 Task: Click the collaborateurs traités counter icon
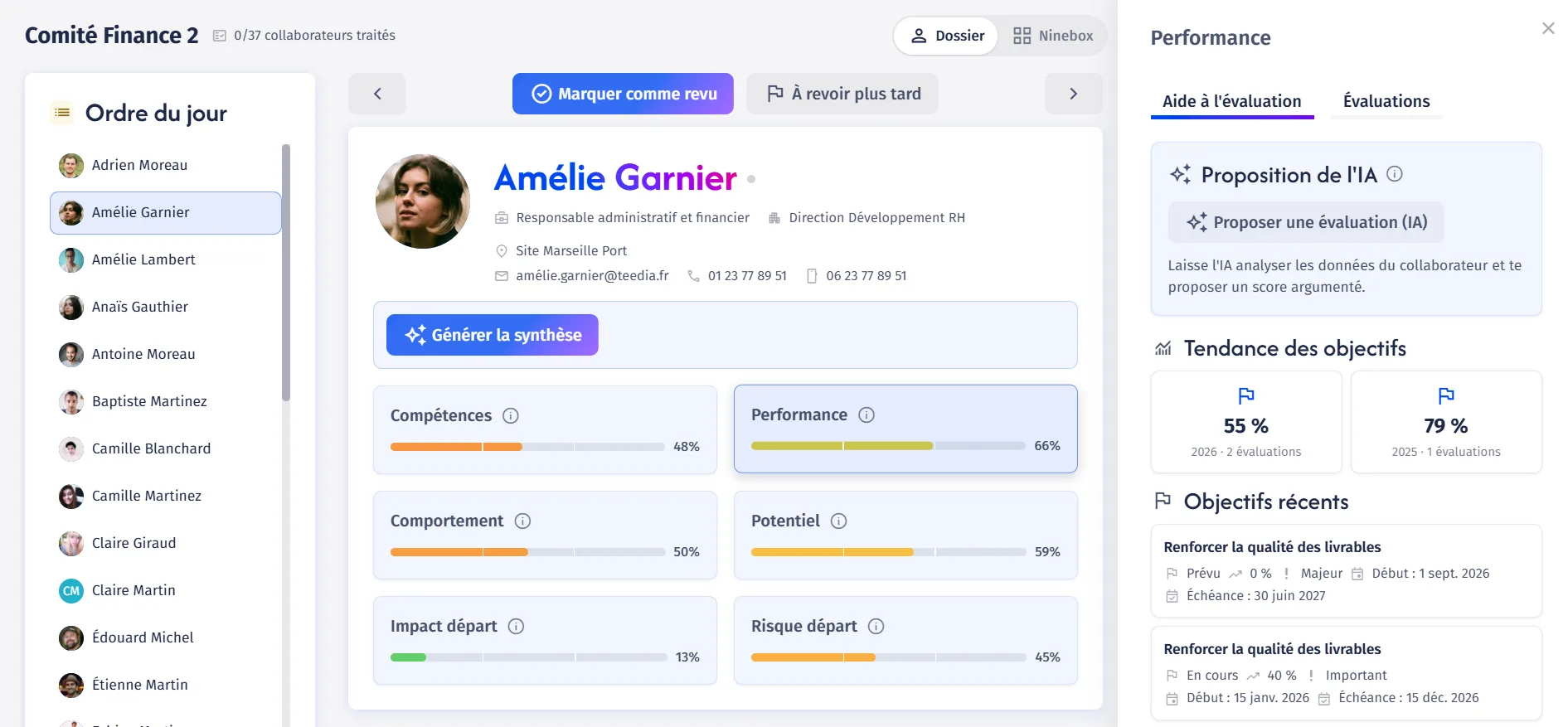(220, 36)
